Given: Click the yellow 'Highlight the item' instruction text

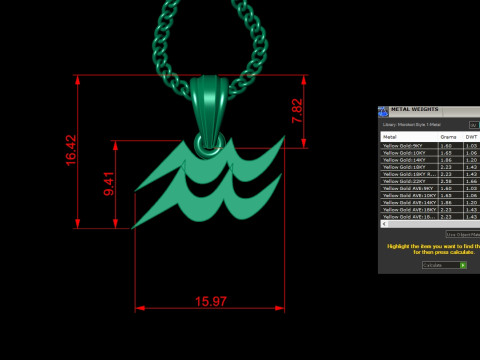Looking at the screenshot, I should pos(433,249).
